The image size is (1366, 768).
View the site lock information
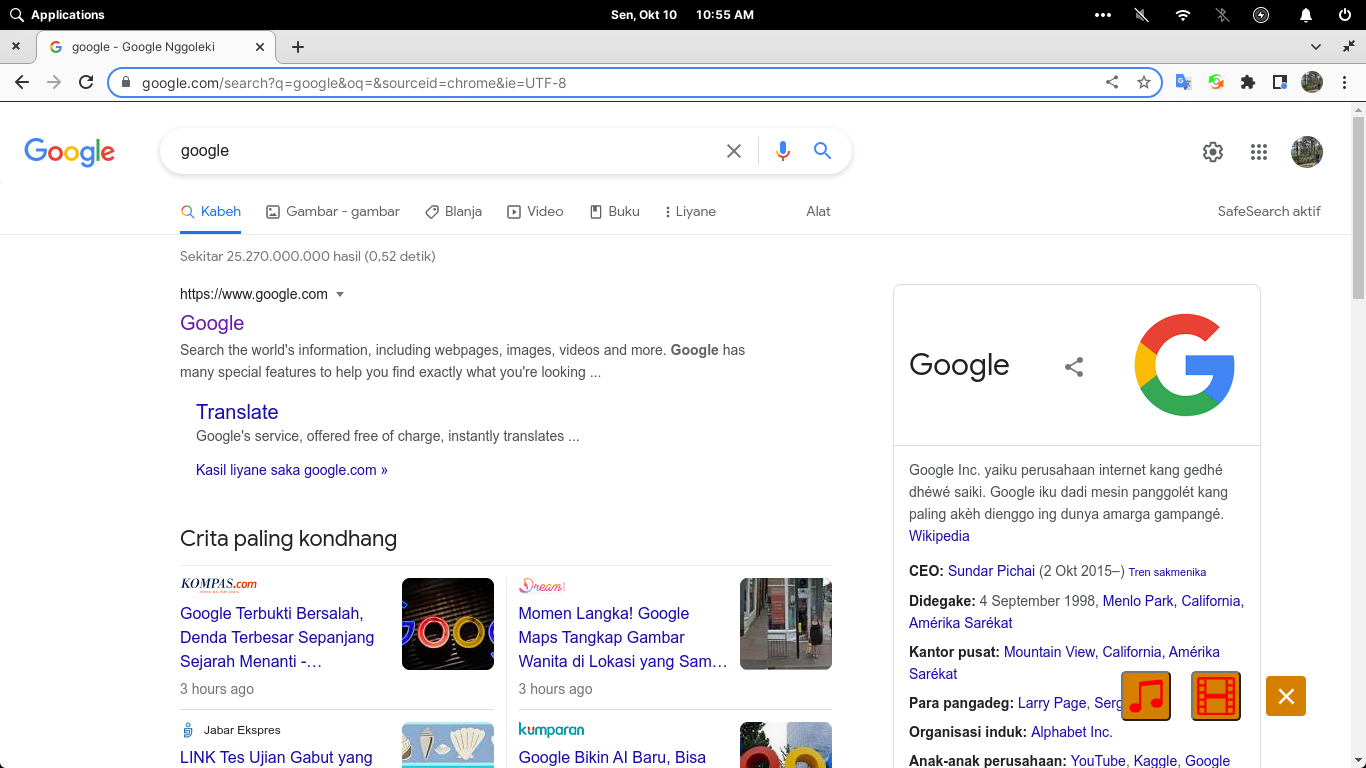tap(126, 83)
